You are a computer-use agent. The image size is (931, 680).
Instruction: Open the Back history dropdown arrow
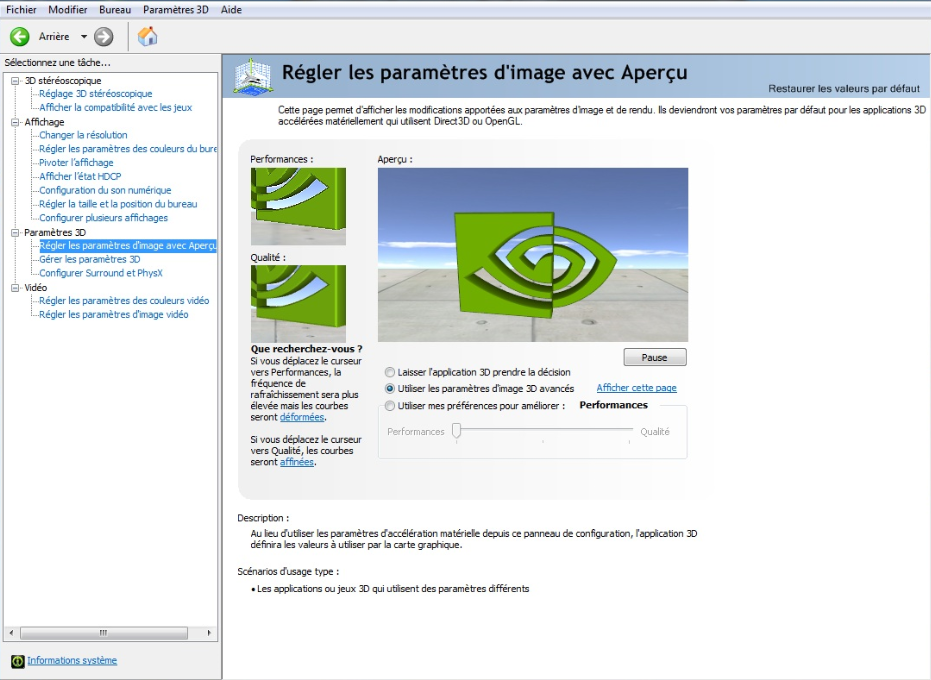[84, 37]
